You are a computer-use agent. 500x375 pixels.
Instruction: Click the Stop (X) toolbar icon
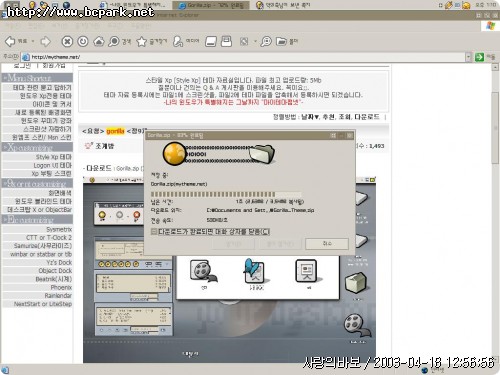(x=67, y=41)
